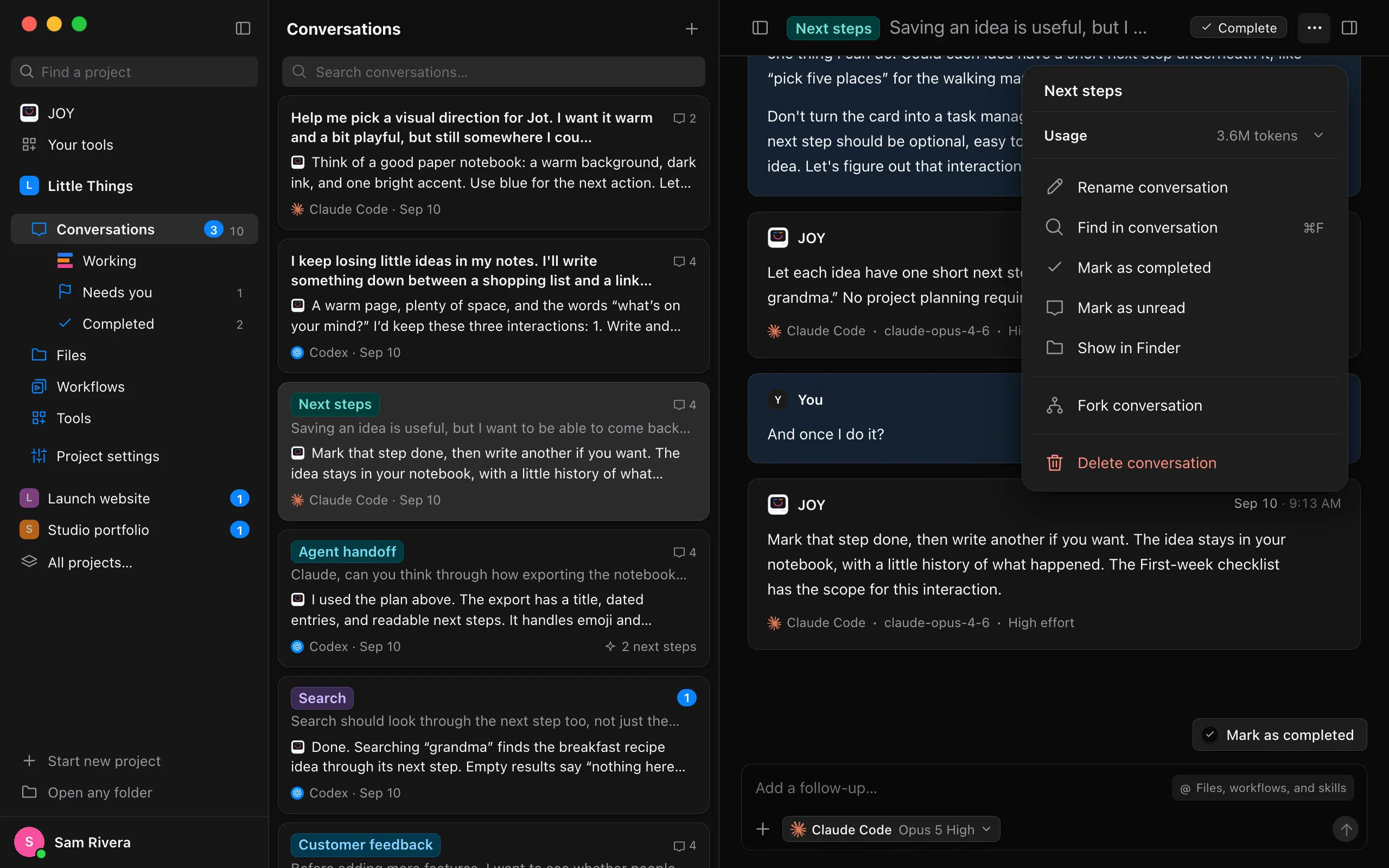Click Start new project link
The image size is (1389, 868).
(x=92, y=761)
